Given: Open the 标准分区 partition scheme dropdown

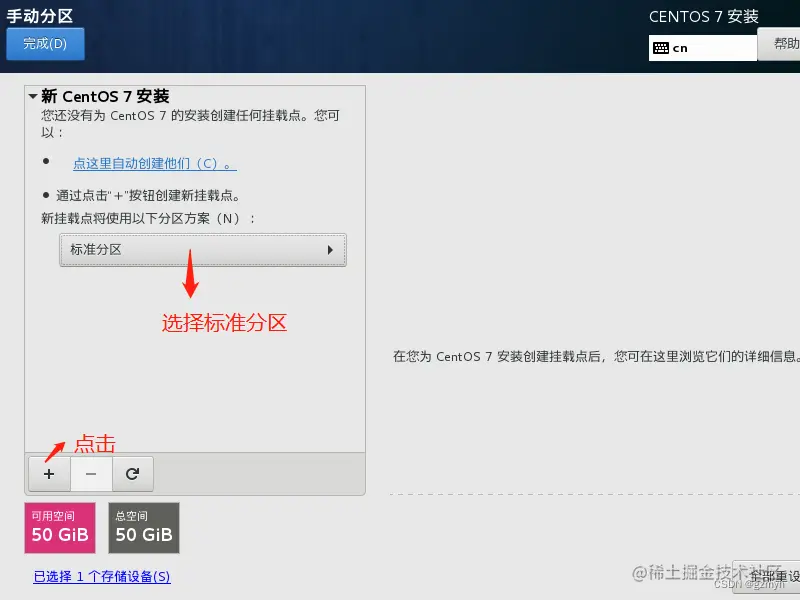Looking at the screenshot, I should coord(203,250).
